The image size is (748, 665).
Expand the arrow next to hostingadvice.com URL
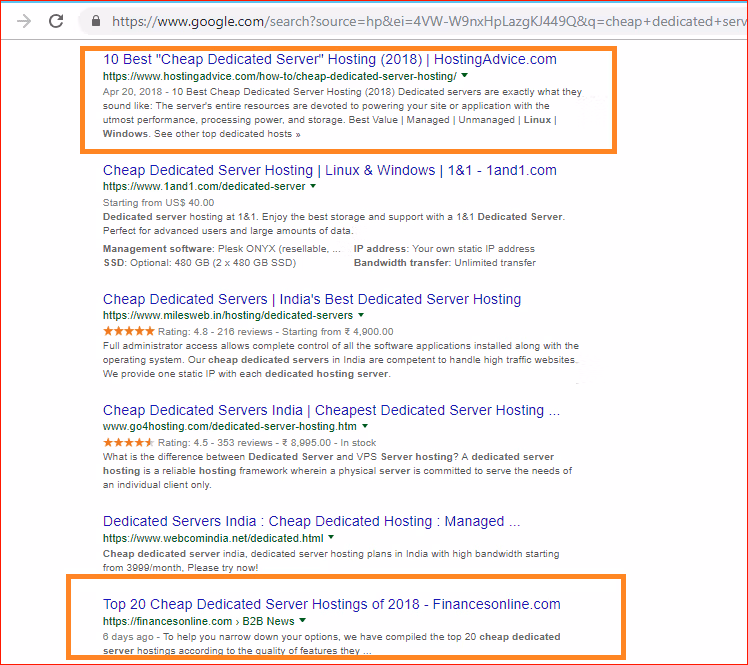[x=465, y=76]
